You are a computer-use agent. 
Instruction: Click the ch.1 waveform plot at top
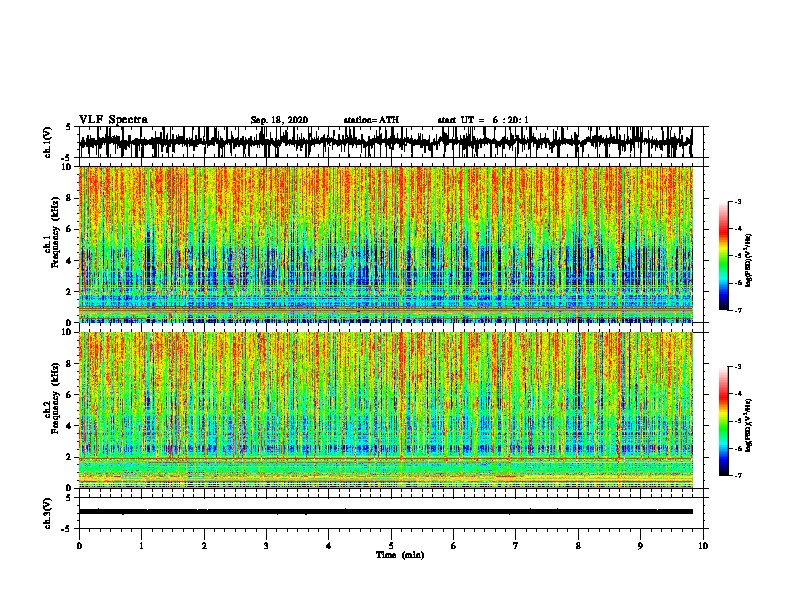tap(385, 142)
